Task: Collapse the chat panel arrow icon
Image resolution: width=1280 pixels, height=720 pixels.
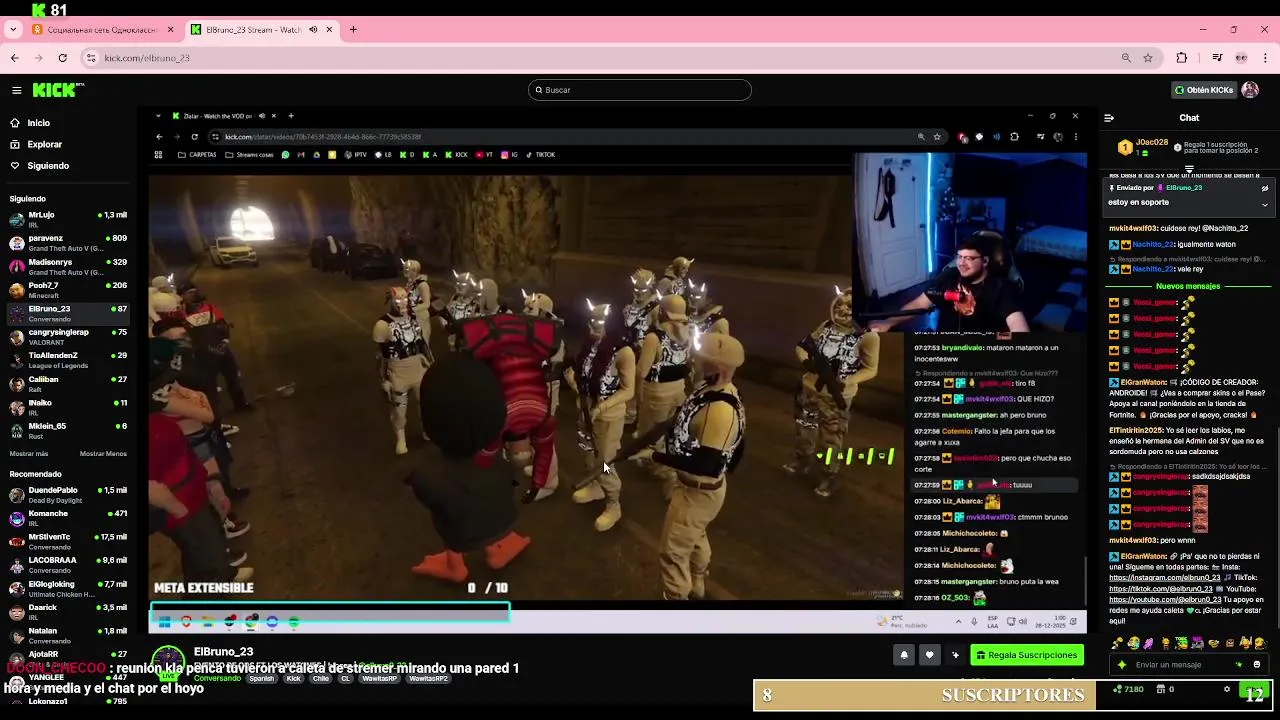Action: pyautogui.click(x=1109, y=118)
